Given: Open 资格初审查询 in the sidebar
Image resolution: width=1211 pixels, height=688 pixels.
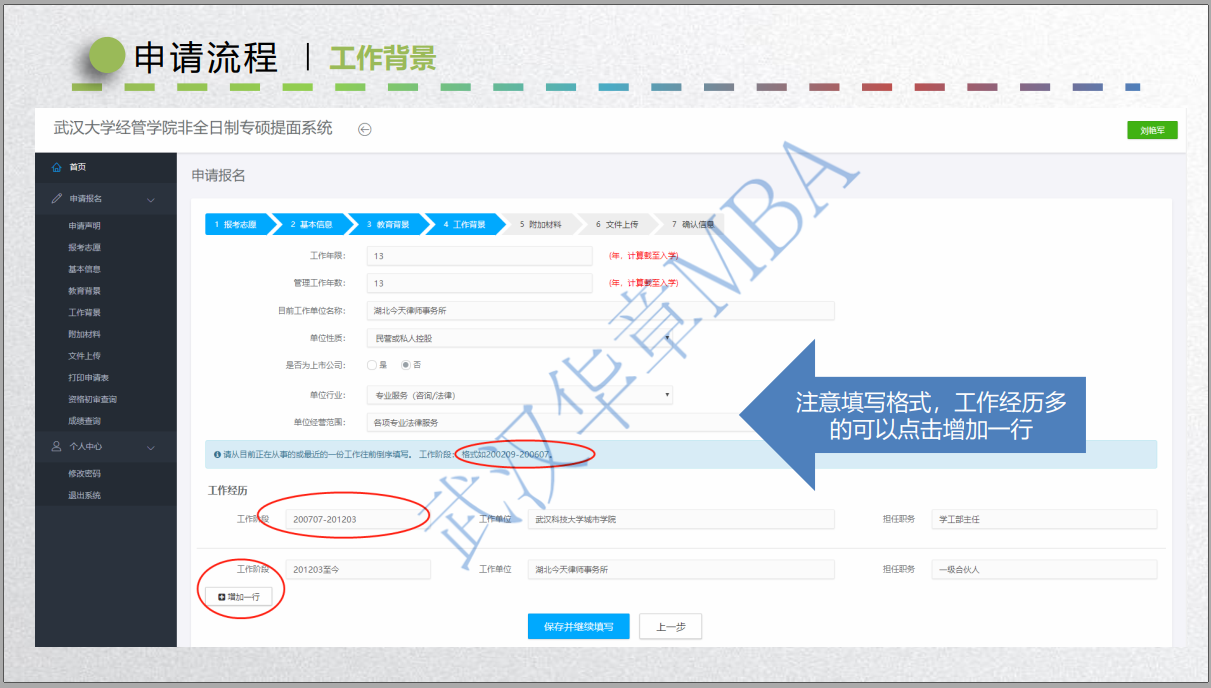Looking at the screenshot, I should 92,399.
